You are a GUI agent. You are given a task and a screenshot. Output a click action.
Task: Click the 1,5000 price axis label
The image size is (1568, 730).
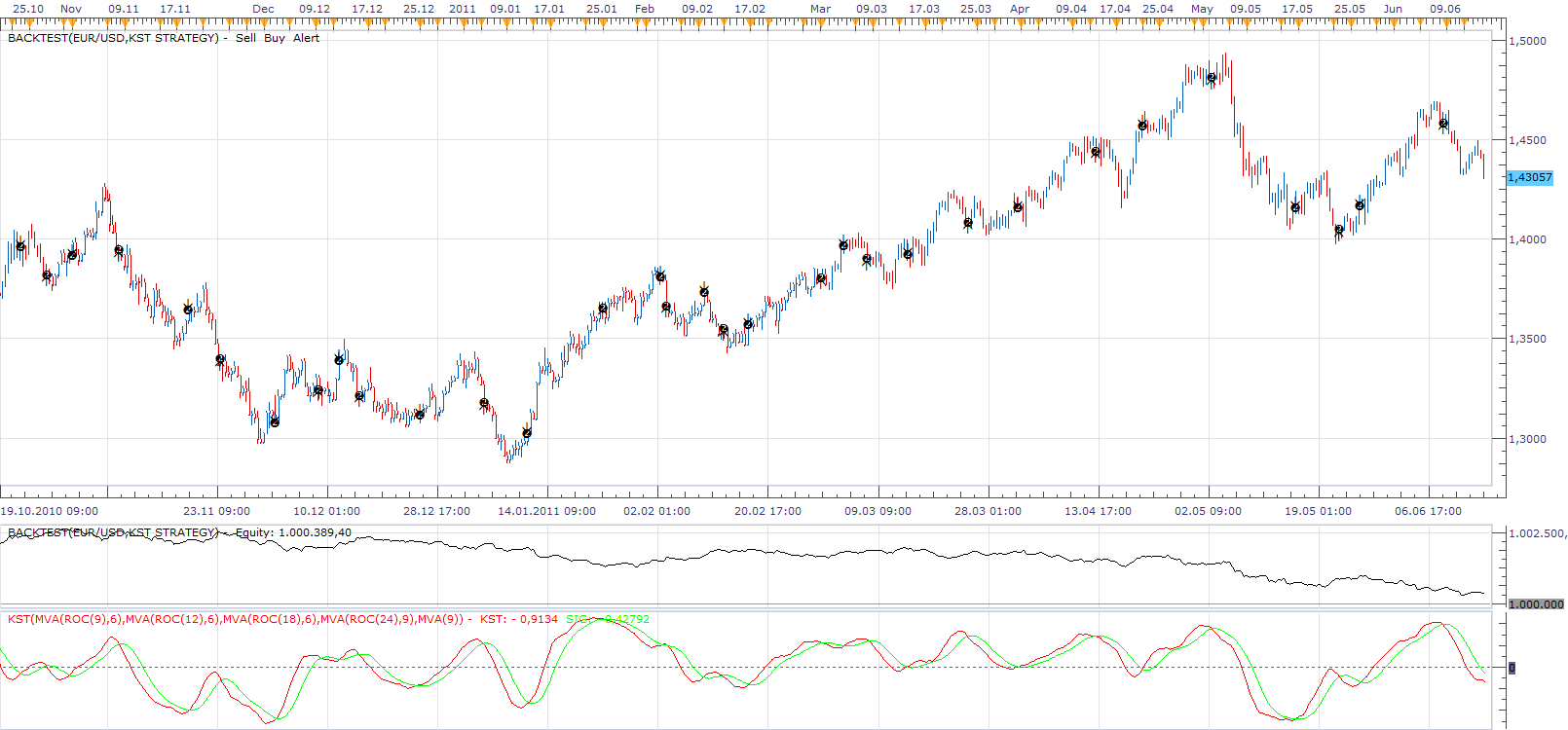1527,41
